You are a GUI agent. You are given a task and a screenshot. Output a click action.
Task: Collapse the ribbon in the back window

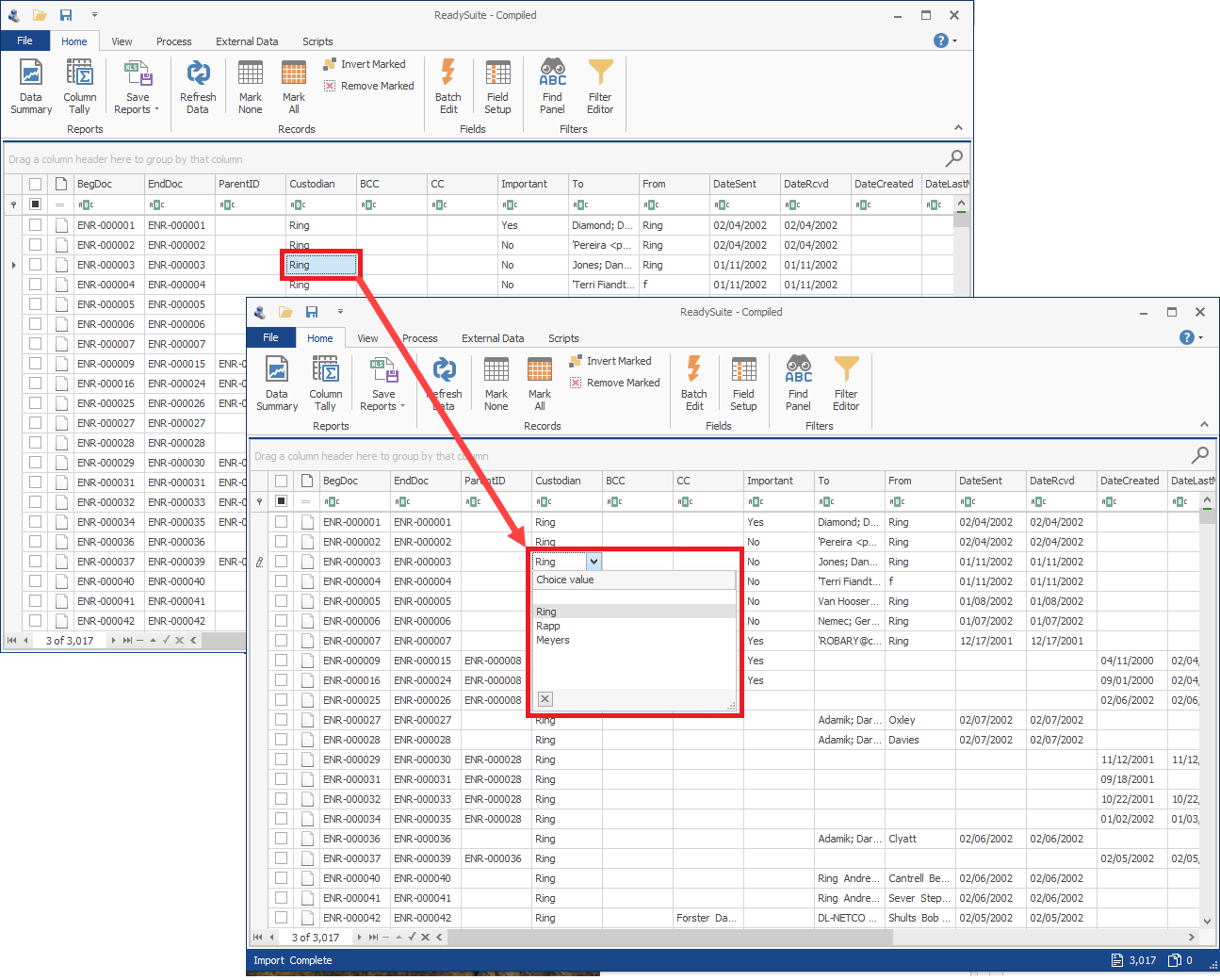pyautogui.click(x=958, y=128)
